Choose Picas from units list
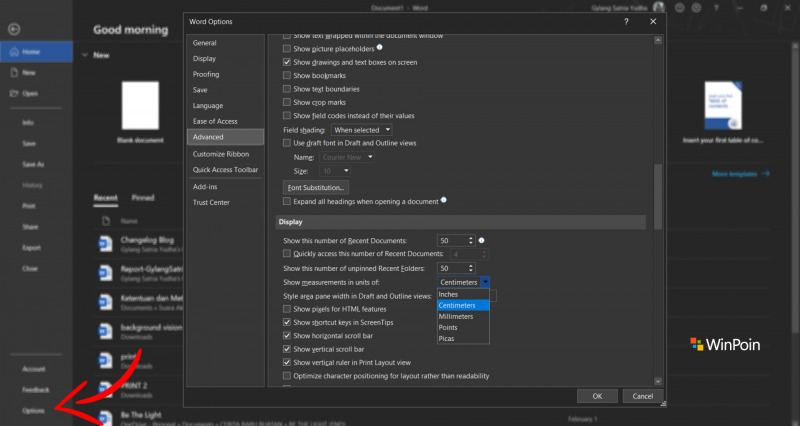 tap(463, 338)
